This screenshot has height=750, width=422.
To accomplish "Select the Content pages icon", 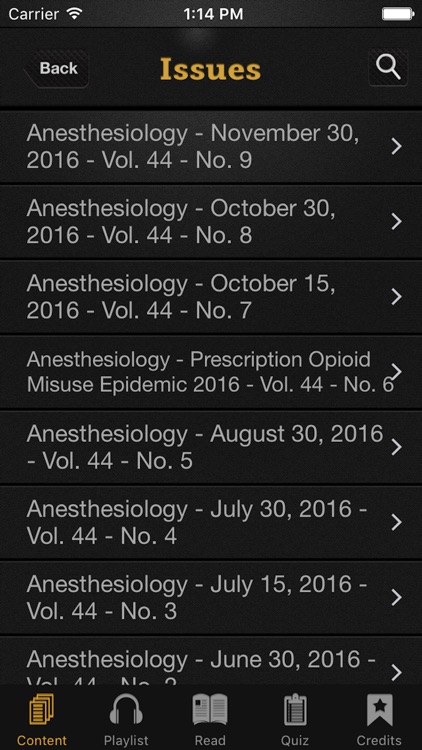I will pos(42,710).
